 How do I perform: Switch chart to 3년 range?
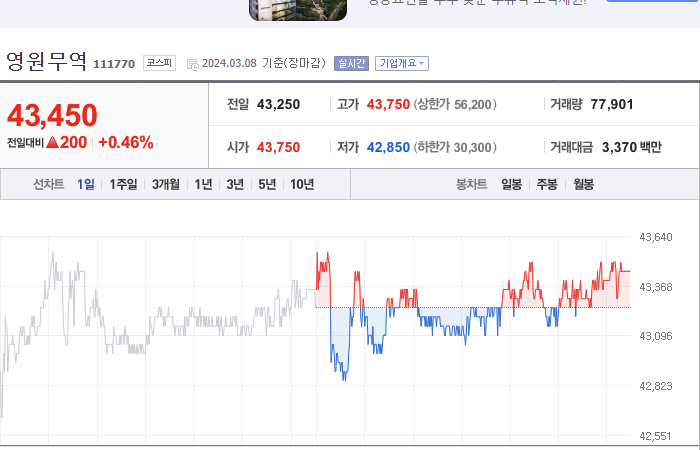pyautogui.click(x=235, y=184)
